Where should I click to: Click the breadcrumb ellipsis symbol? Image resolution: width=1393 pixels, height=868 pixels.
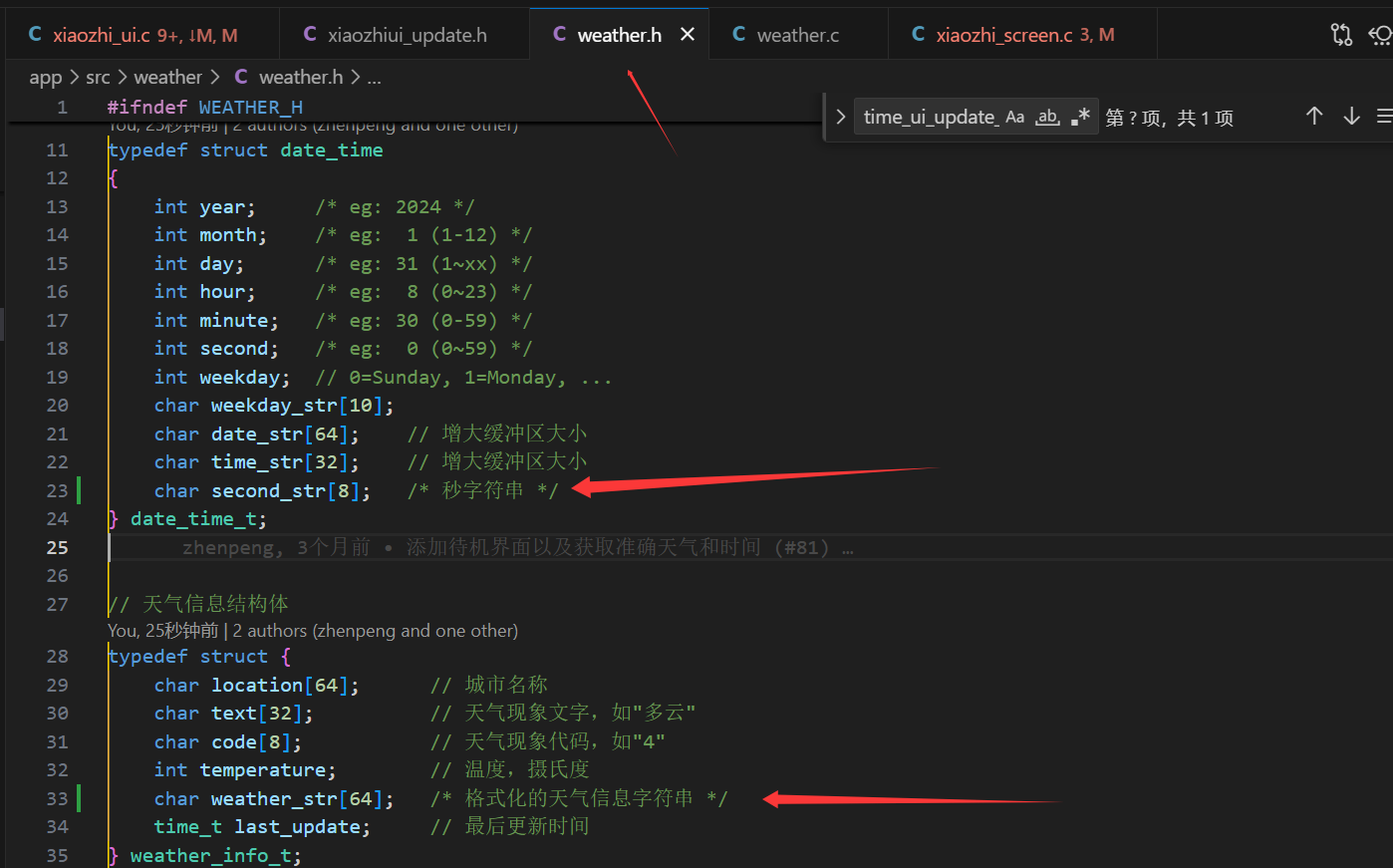pyautogui.click(x=374, y=78)
